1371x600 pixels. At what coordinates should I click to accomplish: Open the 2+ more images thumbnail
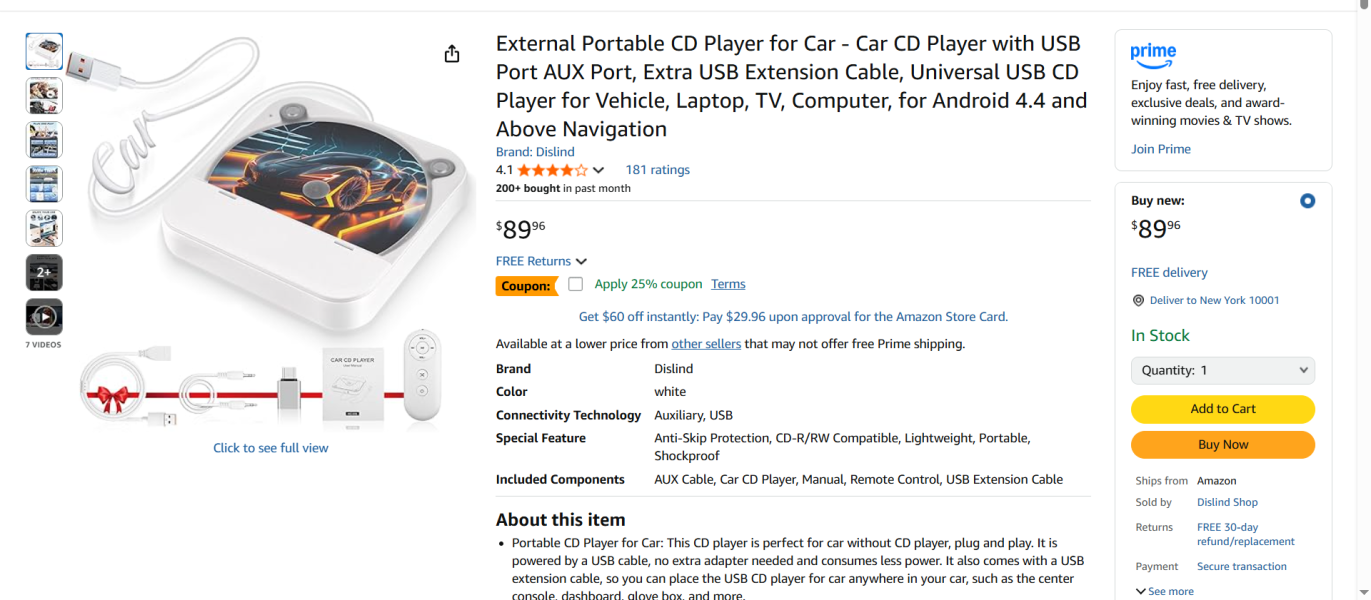[44, 272]
